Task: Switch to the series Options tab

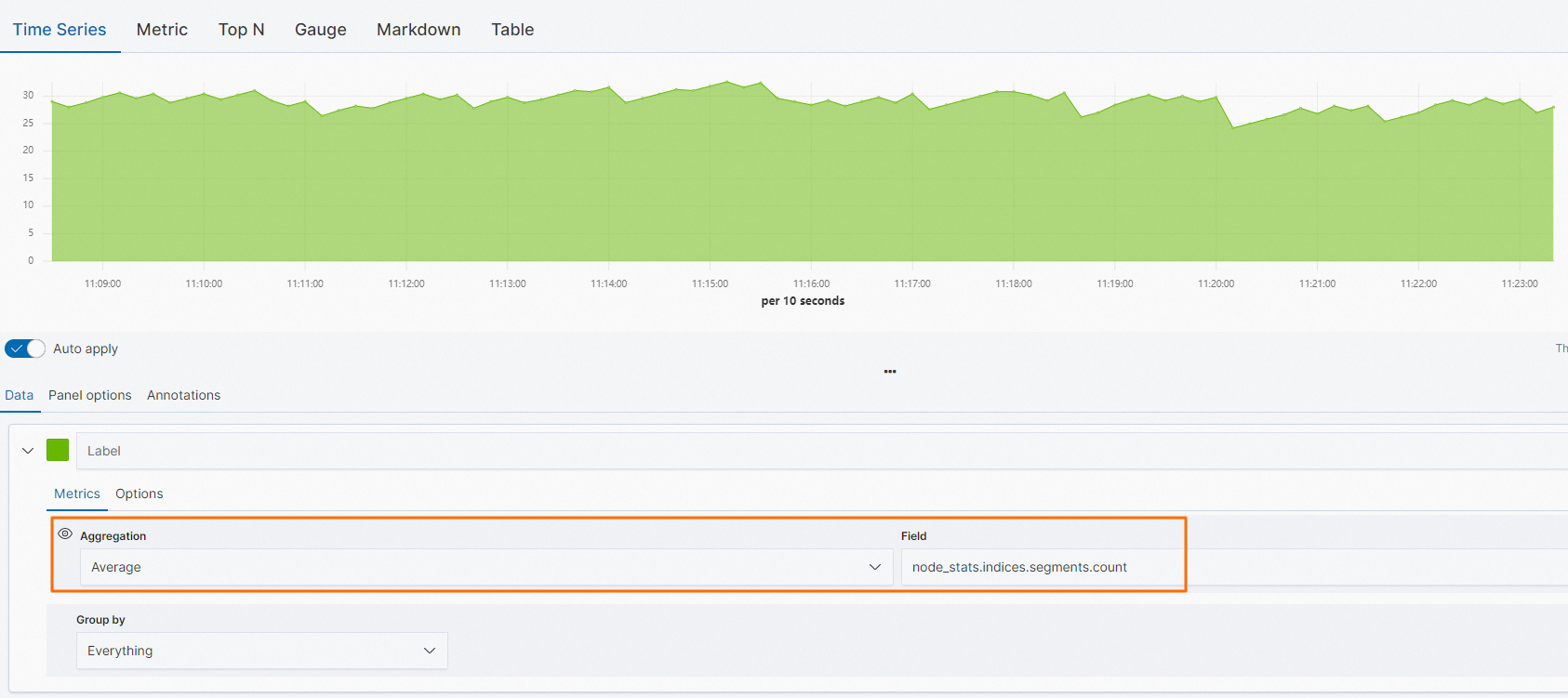Action: pos(140,494)
